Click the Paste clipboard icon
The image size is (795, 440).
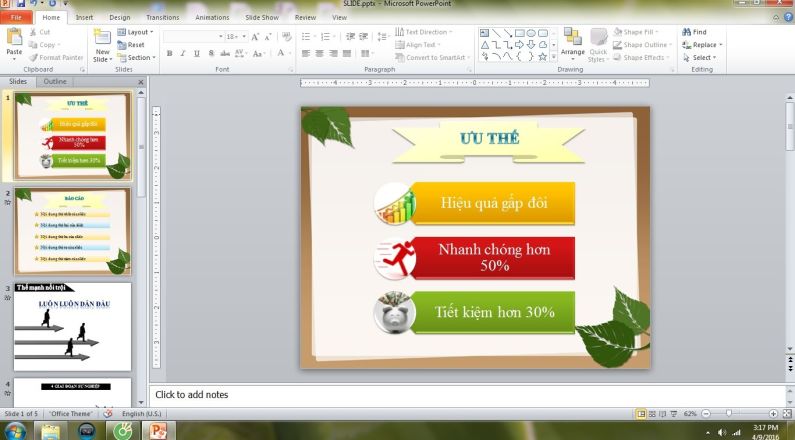(x=14, y=37)
